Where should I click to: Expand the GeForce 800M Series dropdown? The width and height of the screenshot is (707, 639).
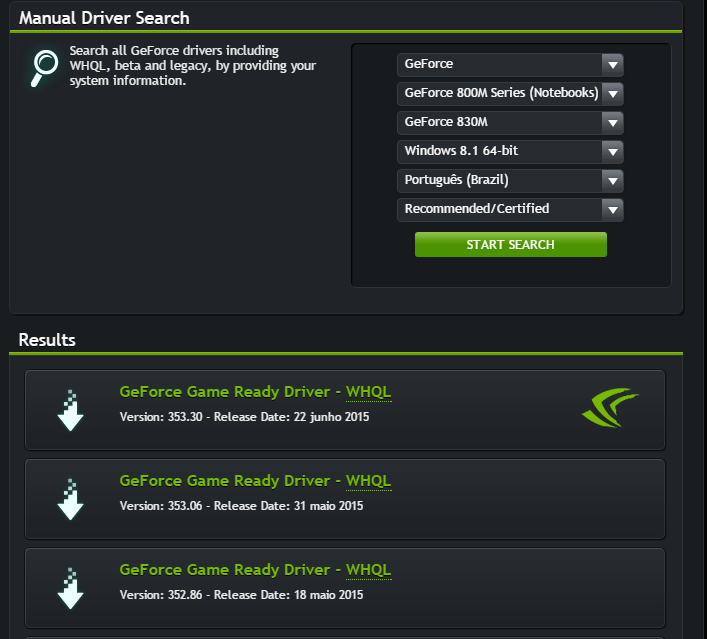coord(510,94)
